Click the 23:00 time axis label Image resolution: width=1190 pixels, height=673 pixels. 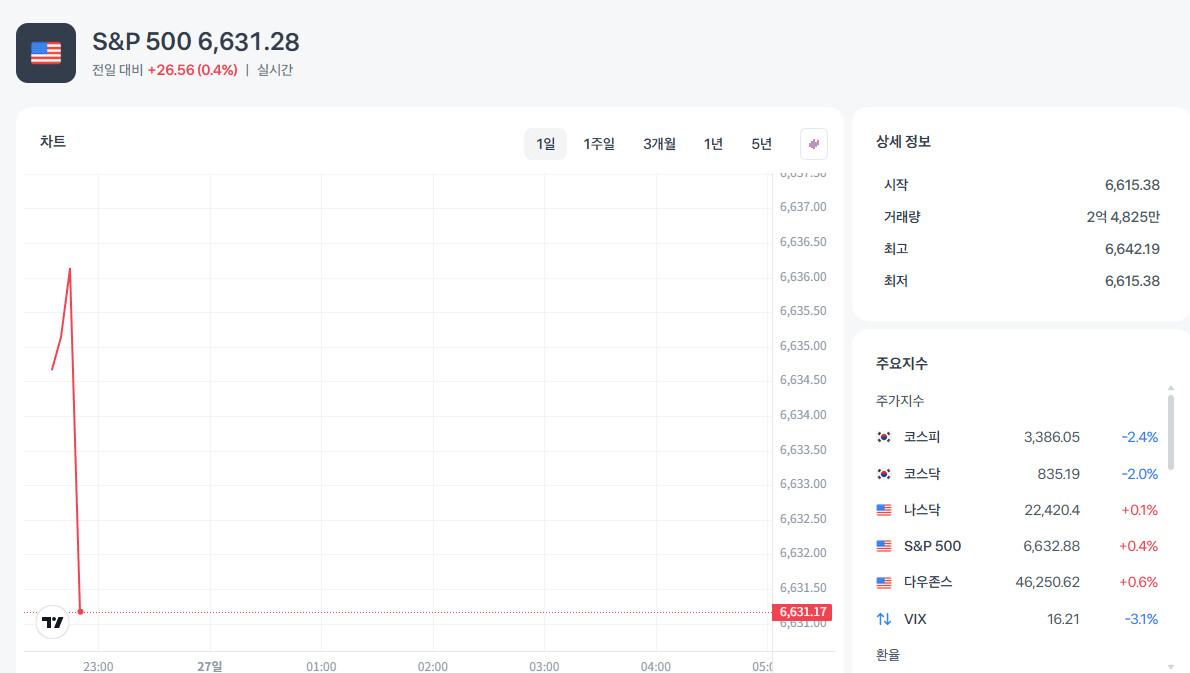[98, 666]
